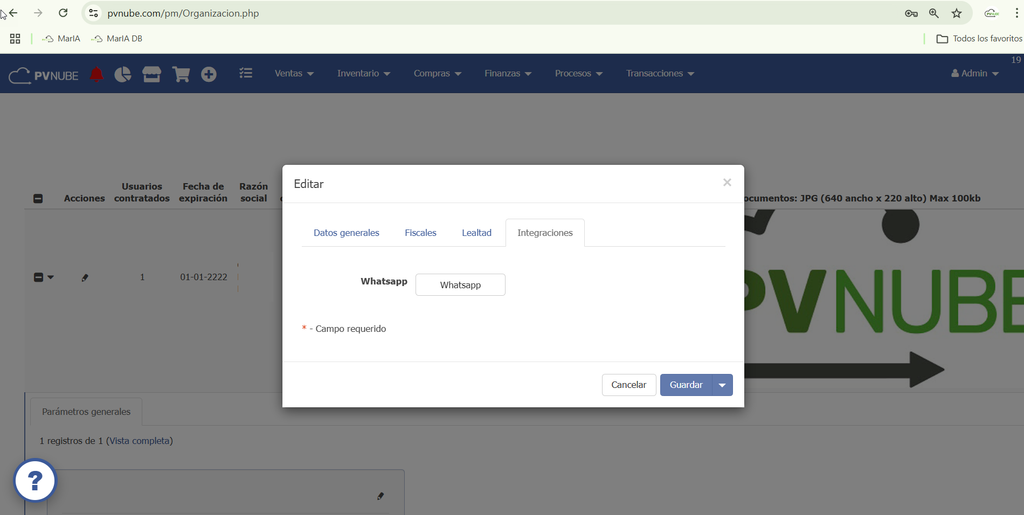Open the pie chart dashboard icon
Viewport: 1024px width, 515px height.
pyautogui.click(x=123, y=74)
